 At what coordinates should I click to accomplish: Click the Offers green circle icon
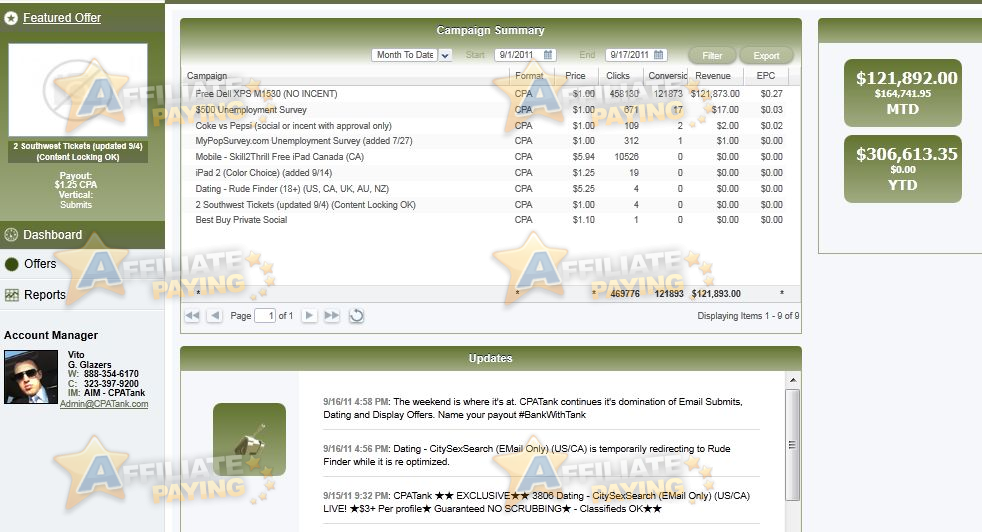[x=11, y=264]
